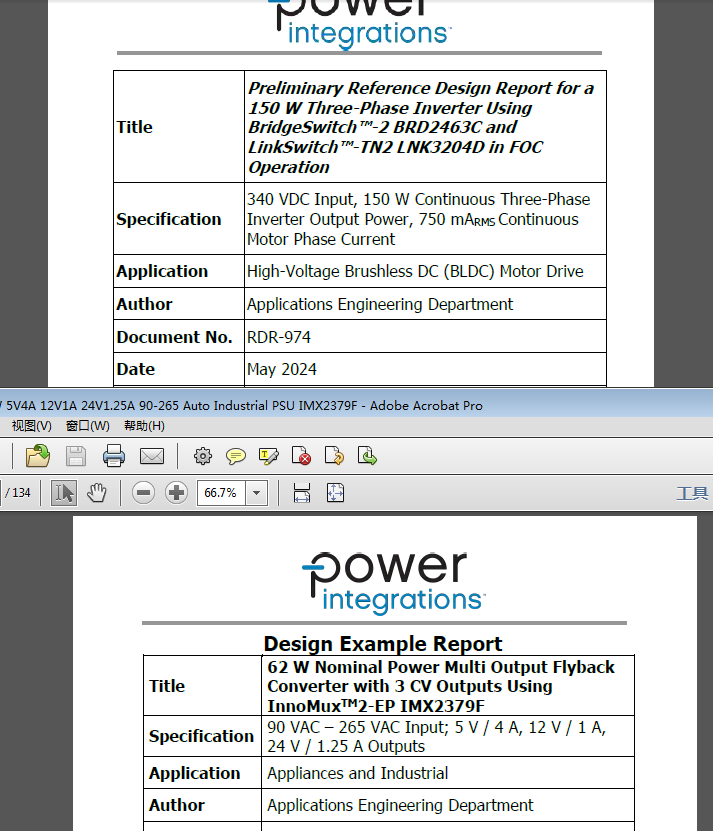Open the 工具 tools pane
713x831 pixels.
click(692, 493)
